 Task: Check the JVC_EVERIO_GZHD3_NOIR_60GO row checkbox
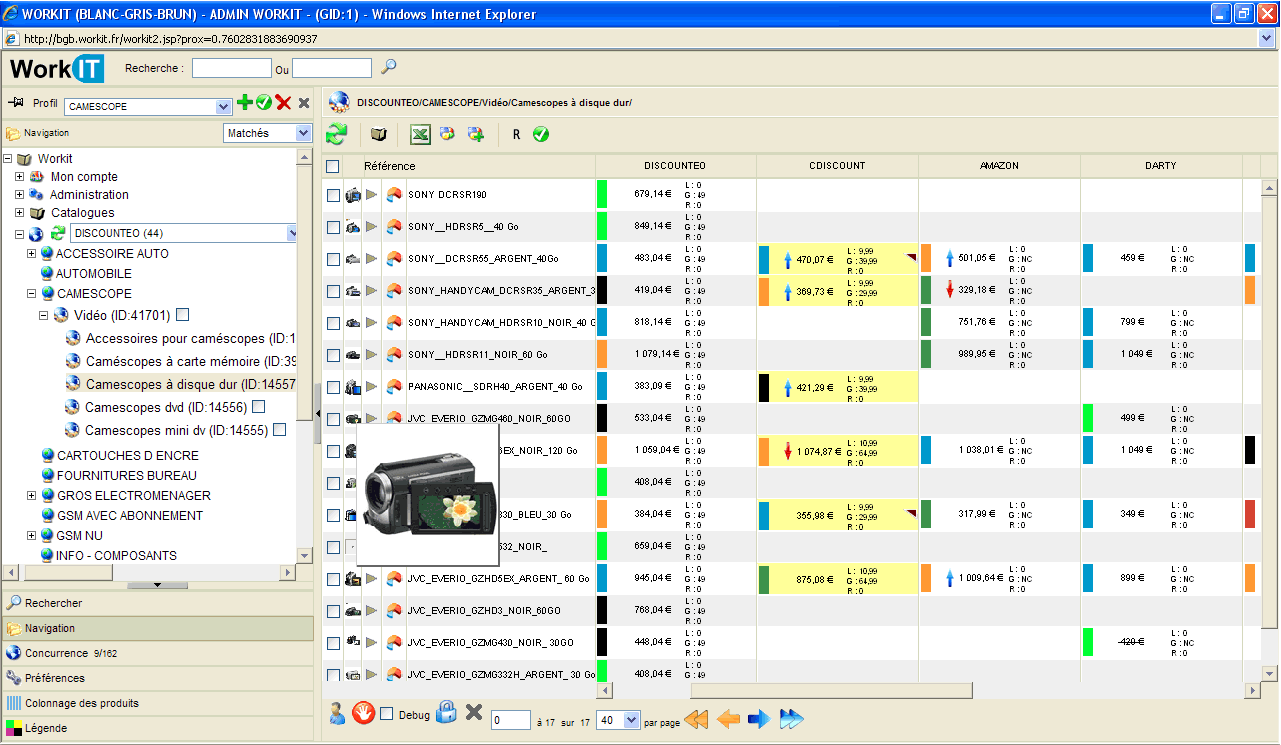pos(333,611)
